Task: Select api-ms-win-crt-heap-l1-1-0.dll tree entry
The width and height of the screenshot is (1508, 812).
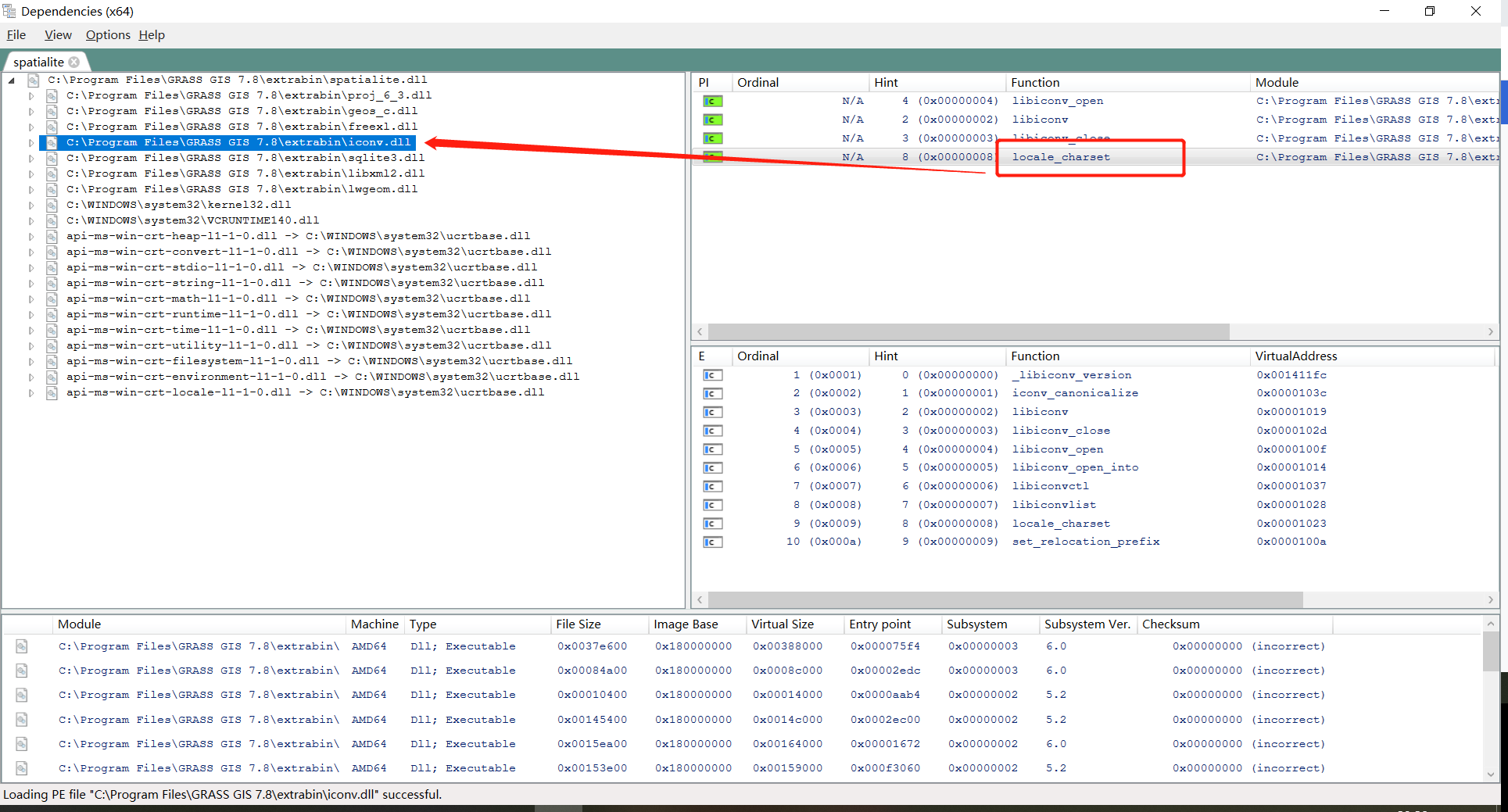Action: click(298, 236)
